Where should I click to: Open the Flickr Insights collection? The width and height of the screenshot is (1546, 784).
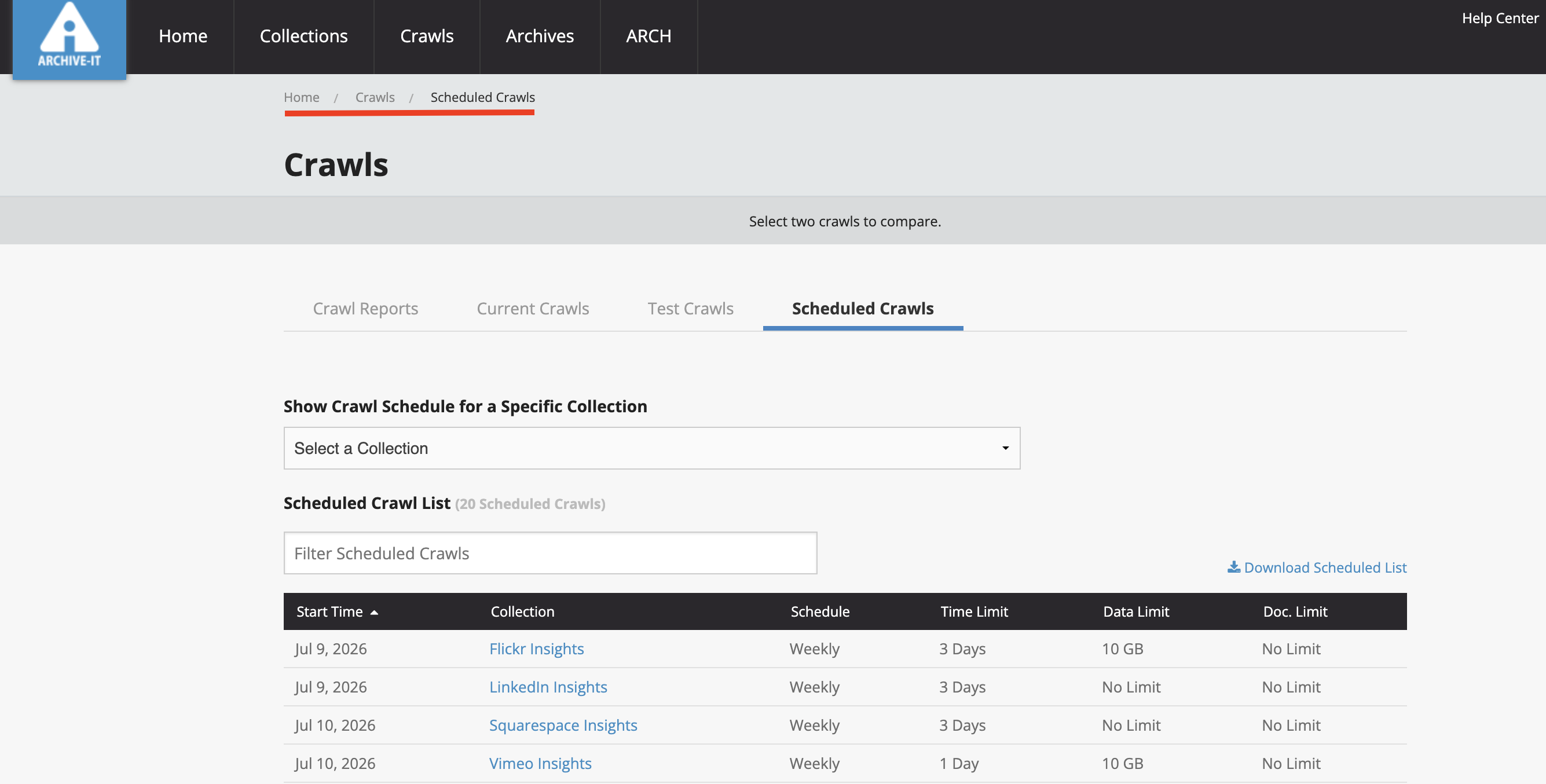(537, 649)
